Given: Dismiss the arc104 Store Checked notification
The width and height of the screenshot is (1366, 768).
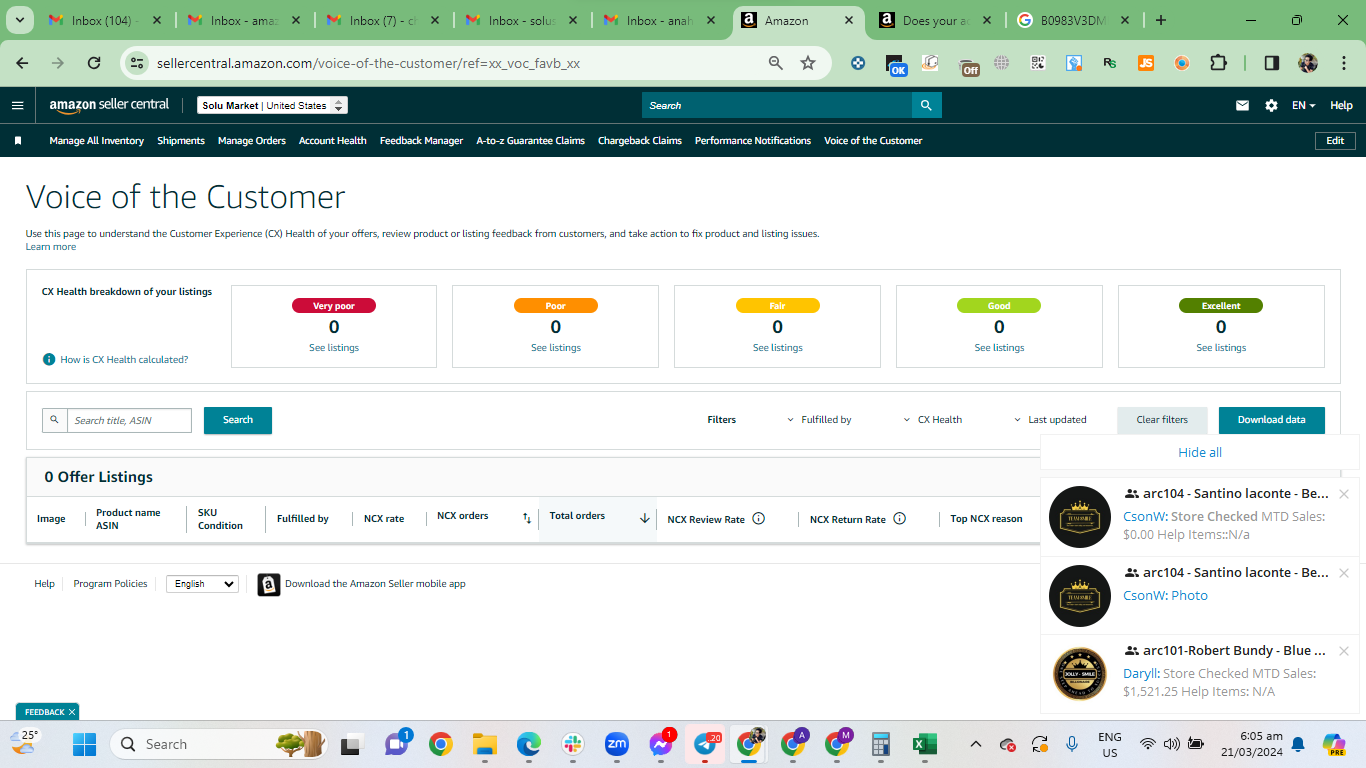Looking at the screenshot, I should click(x=1344, y=494).
